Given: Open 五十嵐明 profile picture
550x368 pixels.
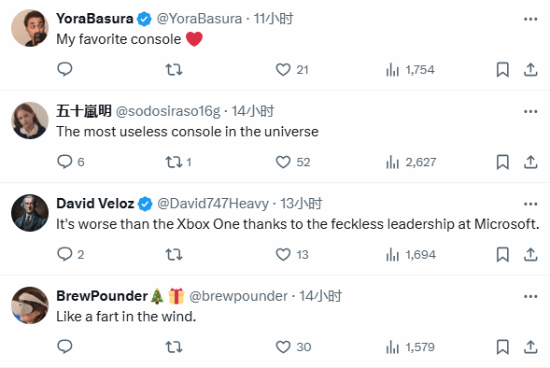Looking at the screenshot, I should click(x=30, y=121).
